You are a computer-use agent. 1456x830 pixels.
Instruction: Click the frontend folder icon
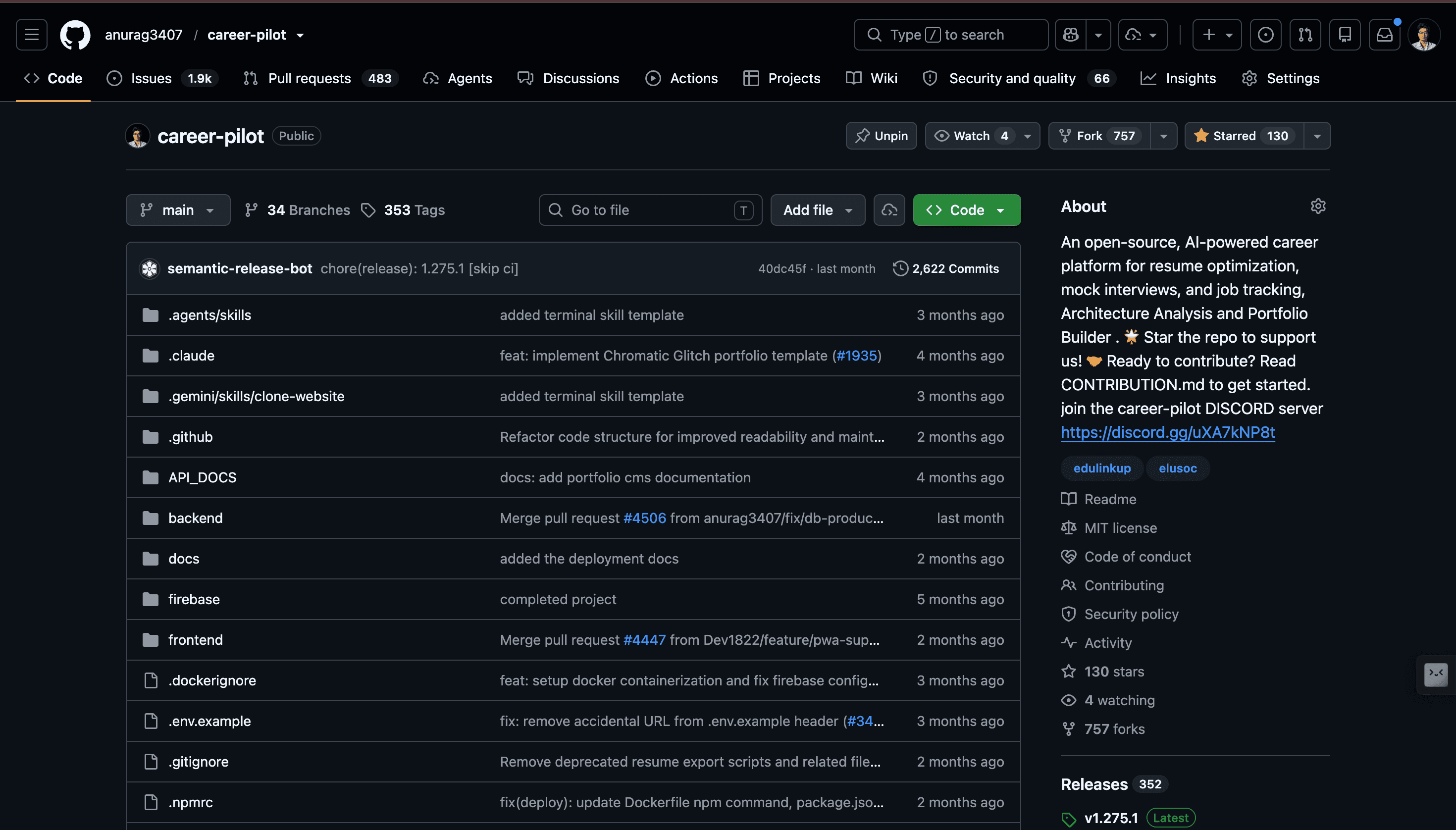(151, 640)
